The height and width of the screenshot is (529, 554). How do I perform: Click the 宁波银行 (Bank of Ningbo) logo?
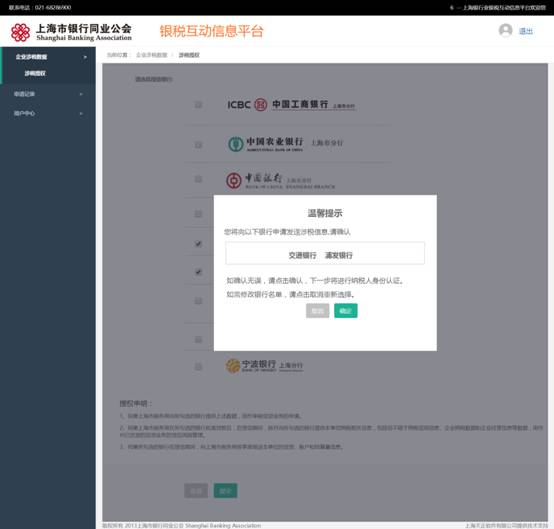(x=264, y=365)
